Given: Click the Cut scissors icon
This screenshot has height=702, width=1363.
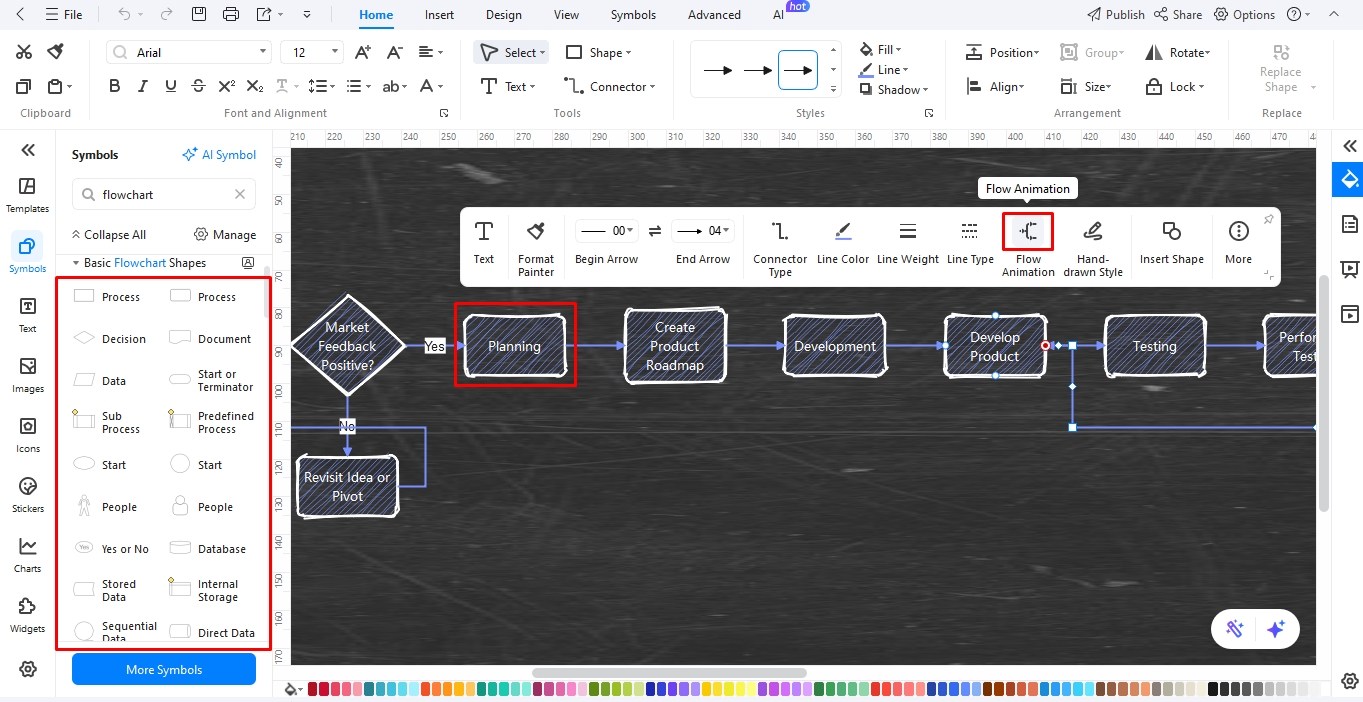Looking at the screenshot, I should point(25,52).
